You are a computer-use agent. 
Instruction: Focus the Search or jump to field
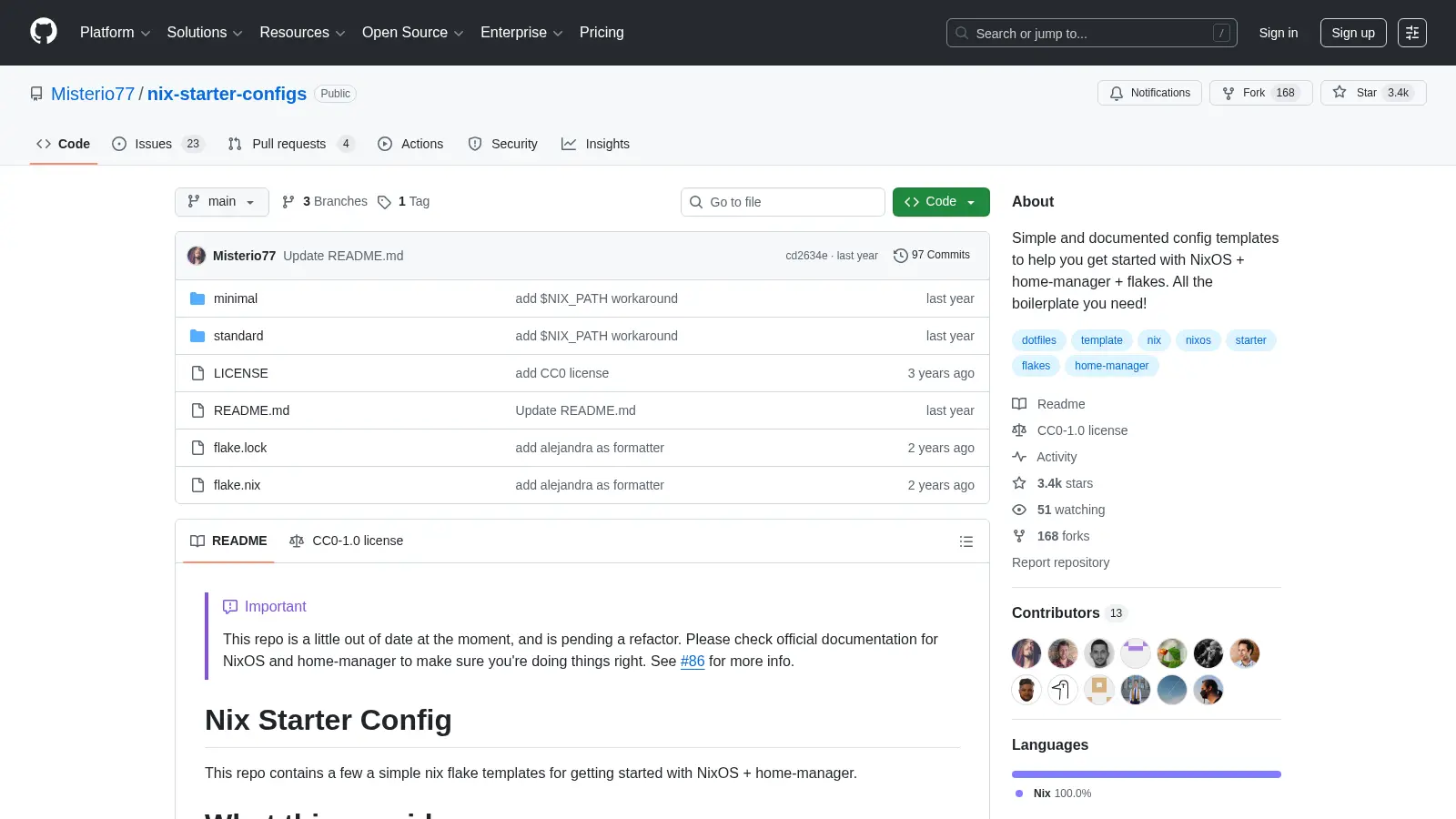pos(1091,33)
